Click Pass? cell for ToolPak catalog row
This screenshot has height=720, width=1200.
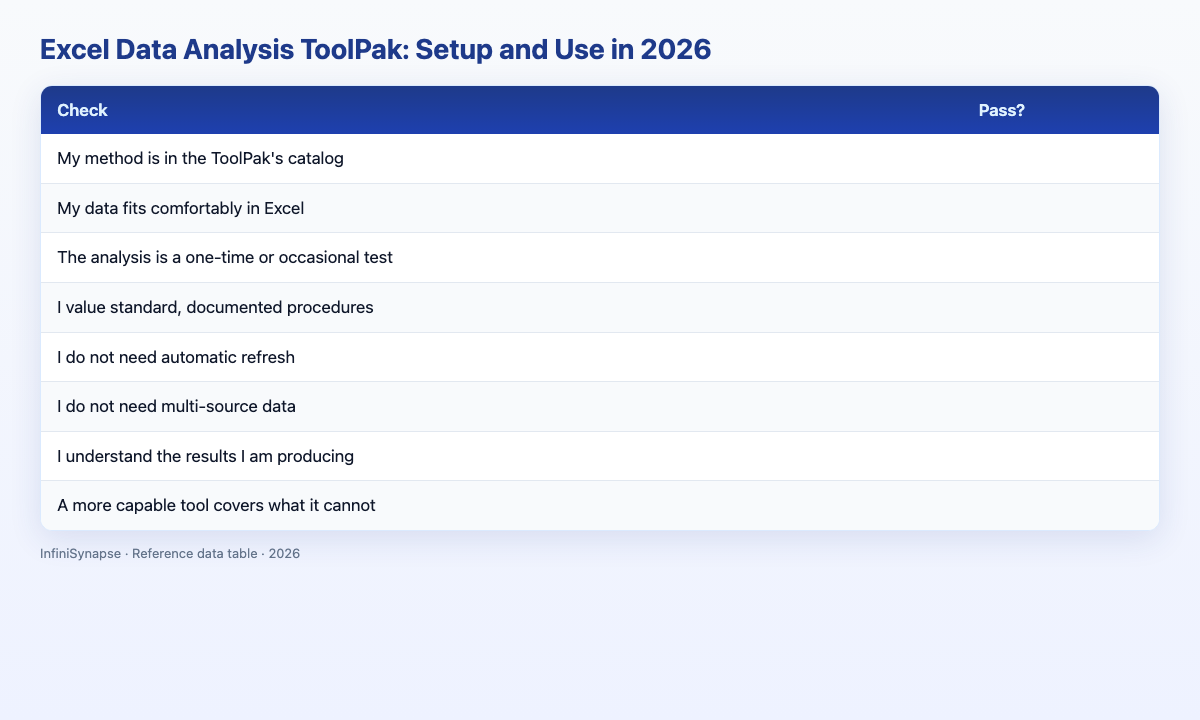(1060, 159)
